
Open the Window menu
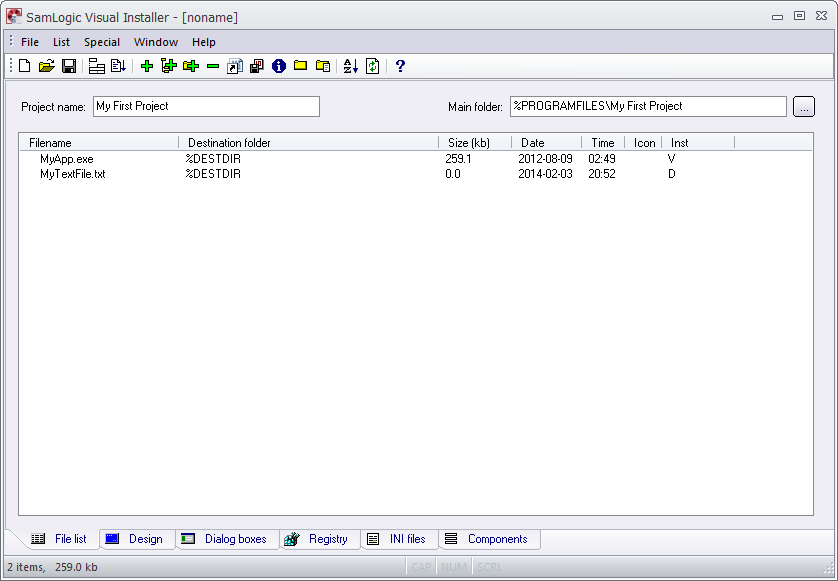click(x=156, y=42)
